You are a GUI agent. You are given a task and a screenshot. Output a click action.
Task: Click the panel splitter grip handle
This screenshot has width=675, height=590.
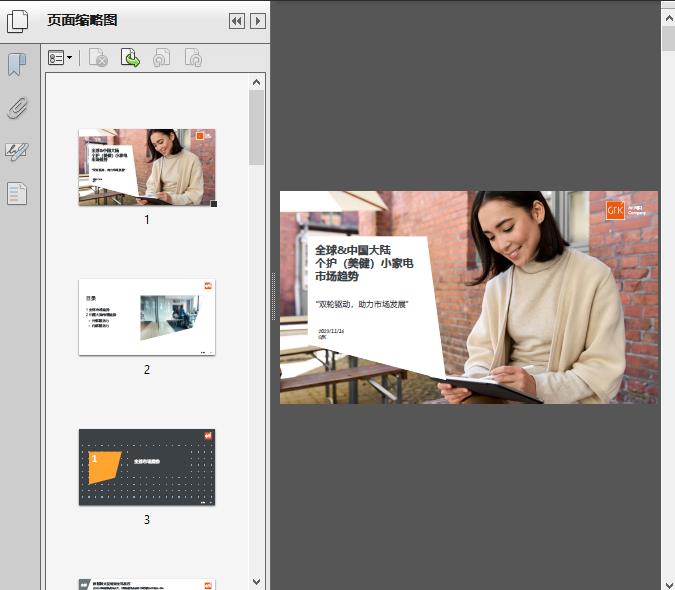273,297
